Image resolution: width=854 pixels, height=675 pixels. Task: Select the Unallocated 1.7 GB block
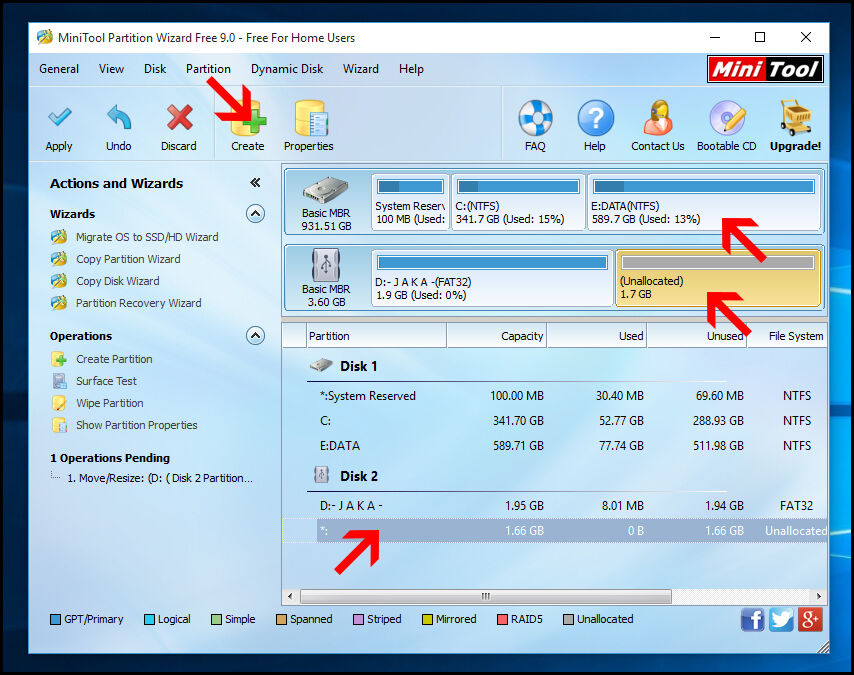(718, 278)
